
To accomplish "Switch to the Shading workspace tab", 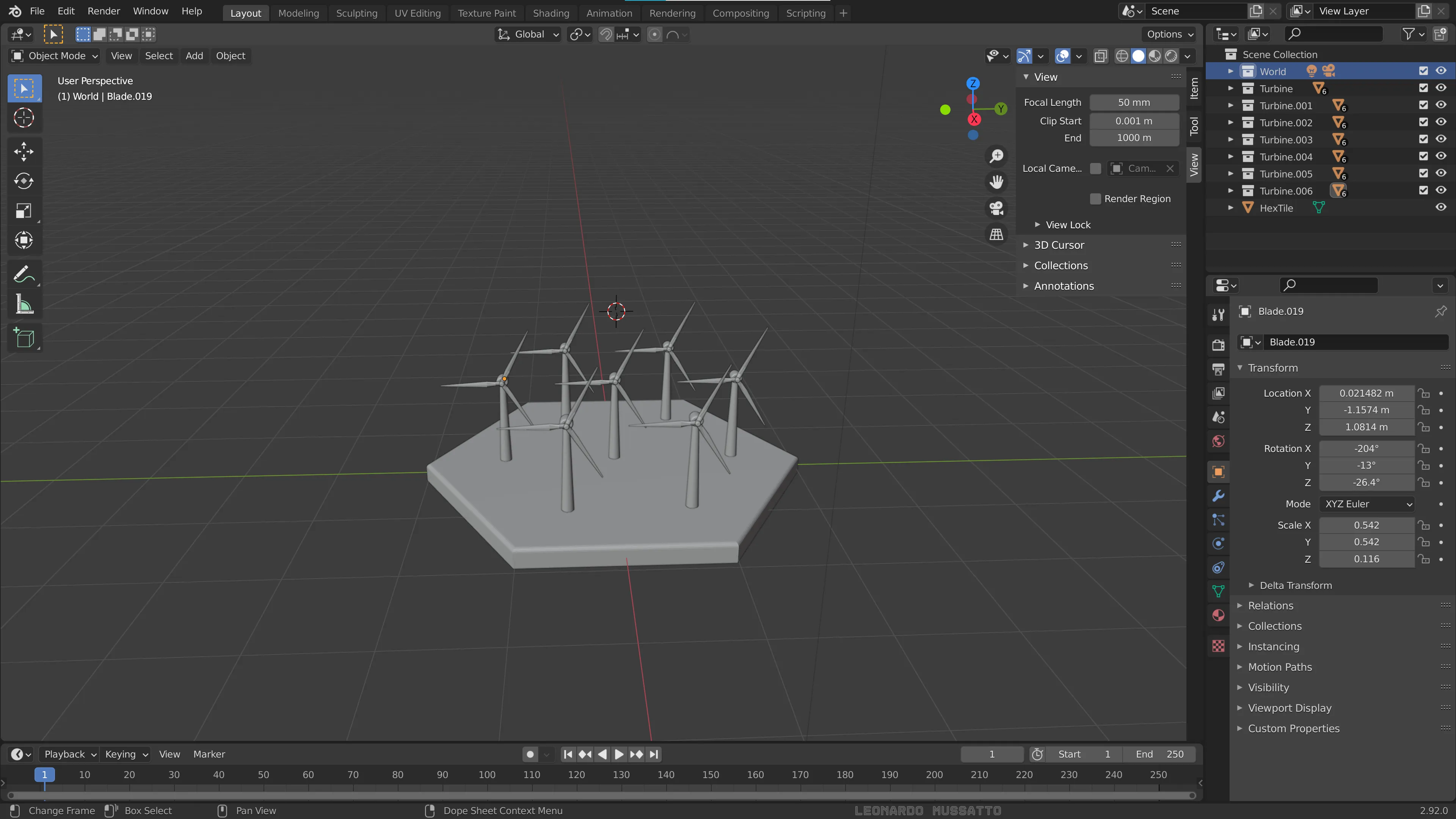I will (x=551, y=13).
